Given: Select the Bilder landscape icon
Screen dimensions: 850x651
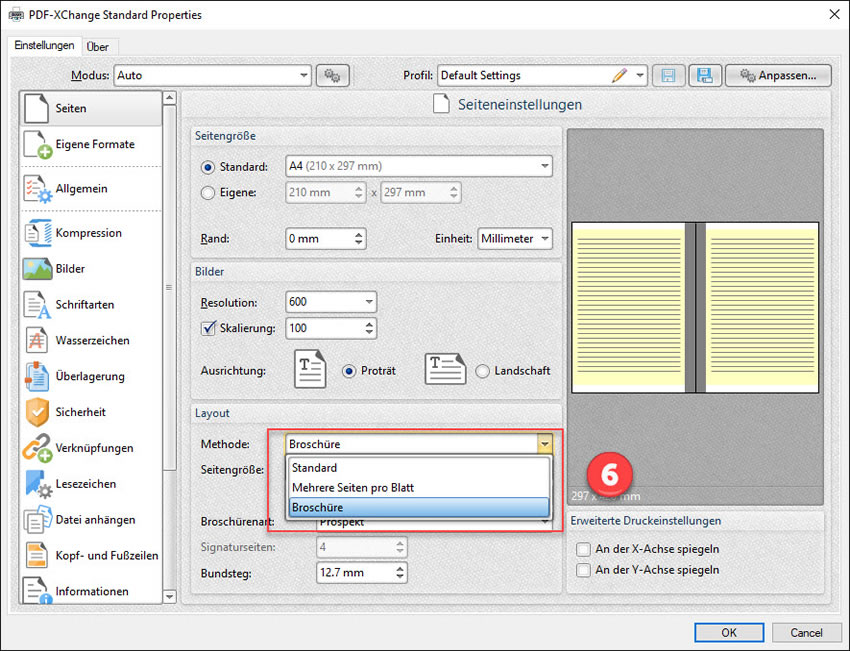Looking at the screenshot, I should coord(37,269).
